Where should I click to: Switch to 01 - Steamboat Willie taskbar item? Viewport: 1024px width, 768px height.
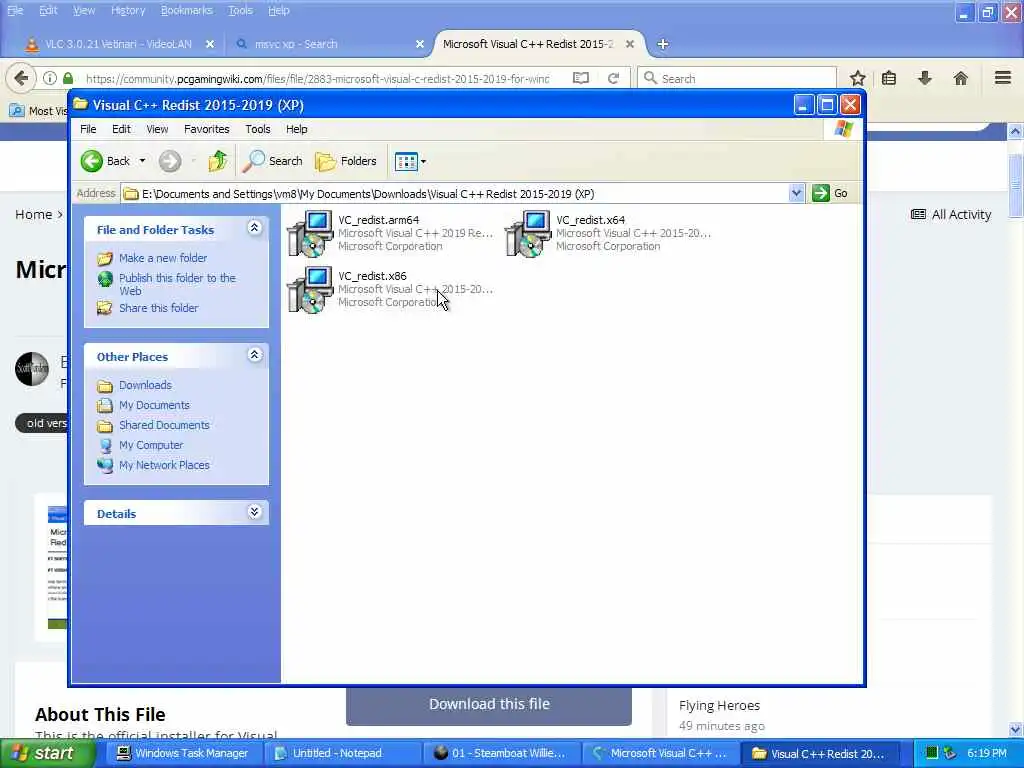coord(500,754)
